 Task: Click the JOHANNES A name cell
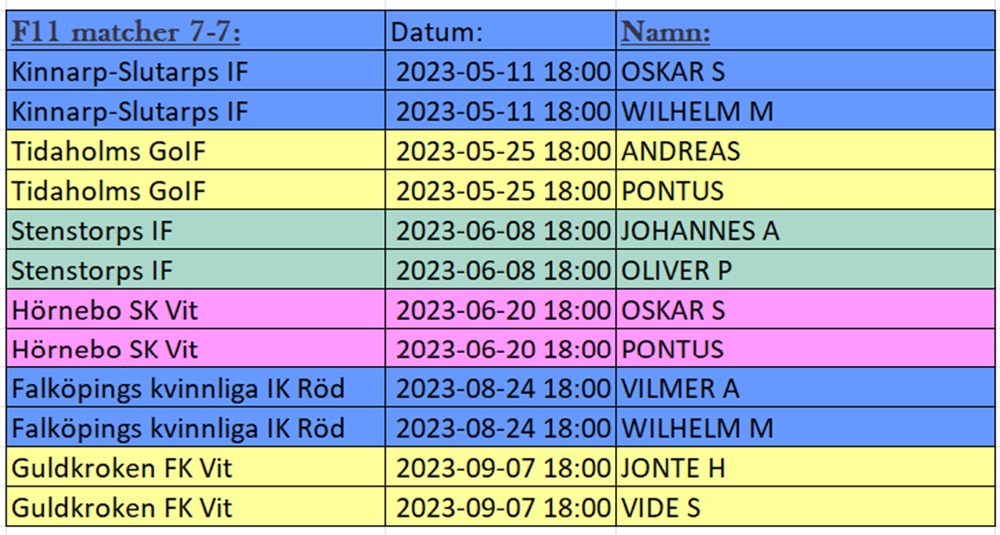point(805,230)
